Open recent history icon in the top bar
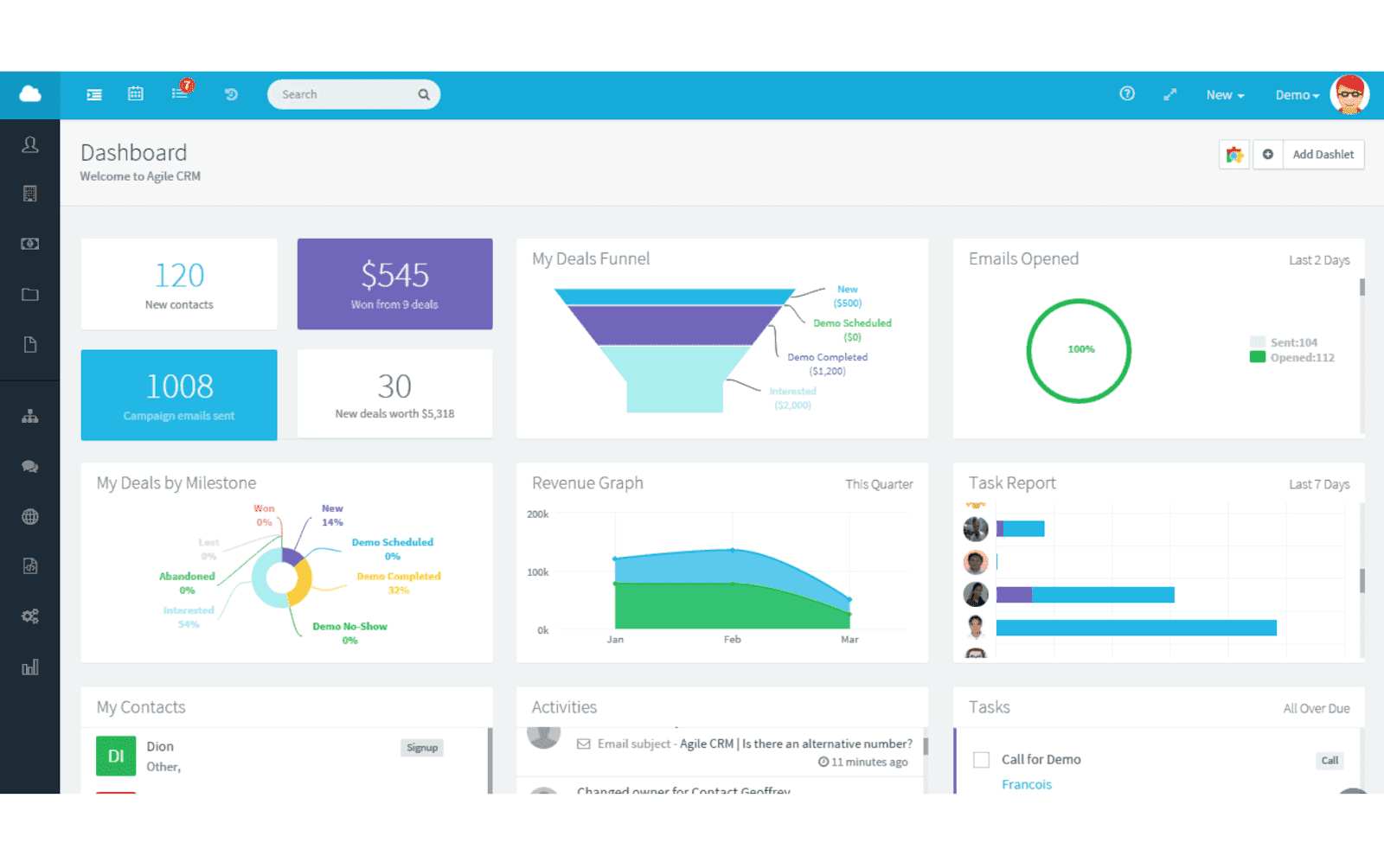Viewport: 1384px width, 868px height. (x=231, y=94)
